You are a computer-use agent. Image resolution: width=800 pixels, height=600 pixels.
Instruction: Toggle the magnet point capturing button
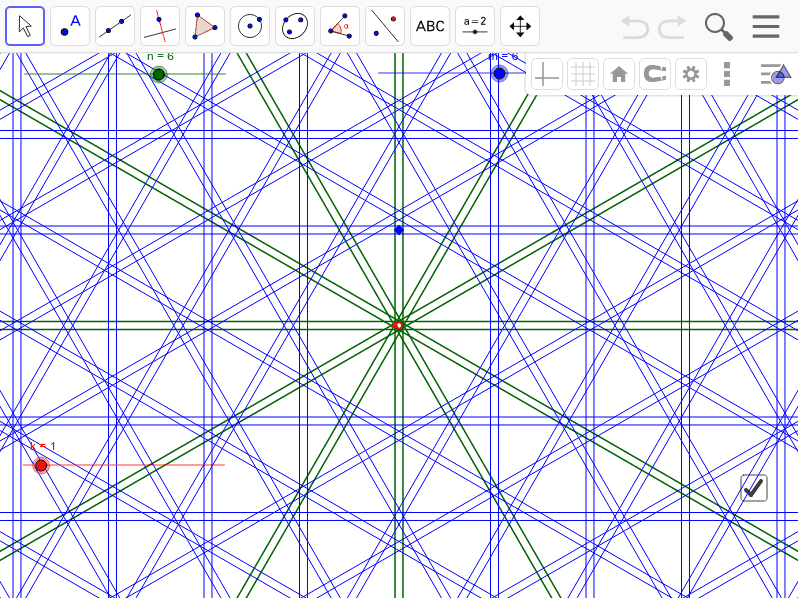point(655,74)
